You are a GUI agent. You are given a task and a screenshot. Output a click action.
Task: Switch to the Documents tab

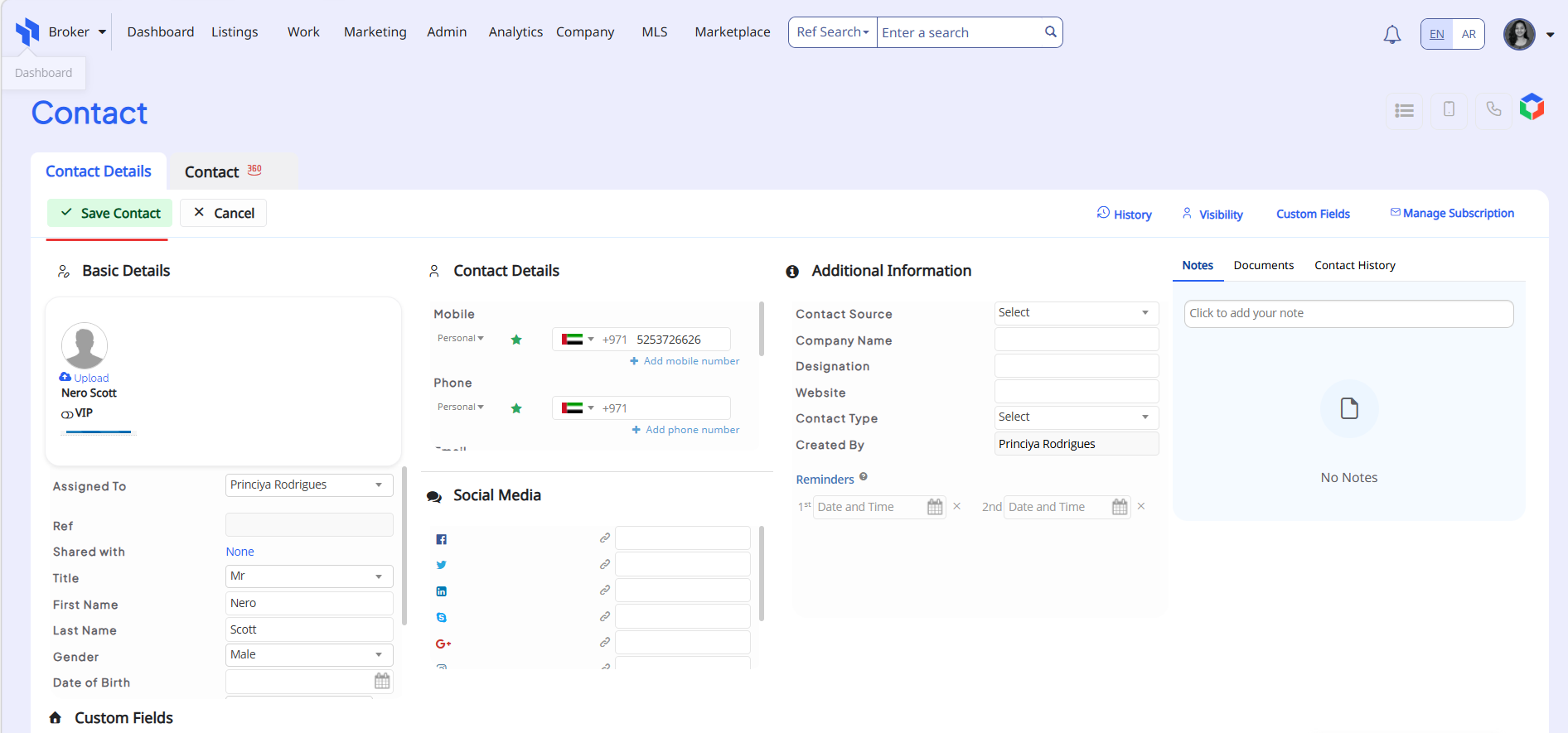tap(1263, 265)
